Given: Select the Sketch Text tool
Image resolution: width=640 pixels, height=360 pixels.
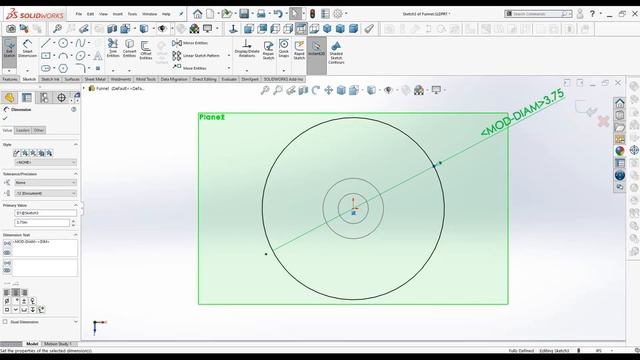Looking at the screenshot, I should pyautogui.click(x=98, y=56).
